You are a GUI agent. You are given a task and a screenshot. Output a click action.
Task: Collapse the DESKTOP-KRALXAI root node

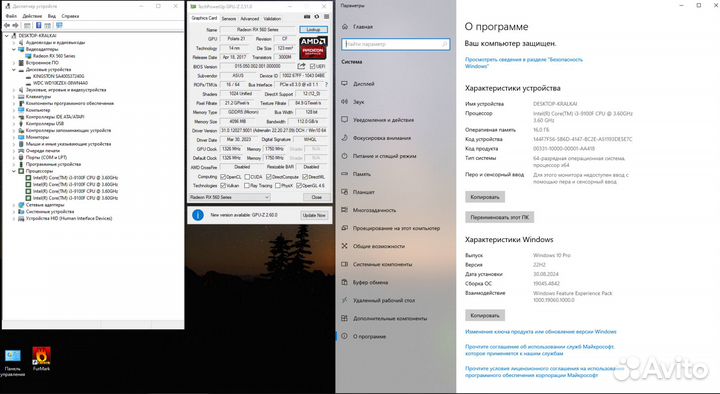click(x=6, y=35)
